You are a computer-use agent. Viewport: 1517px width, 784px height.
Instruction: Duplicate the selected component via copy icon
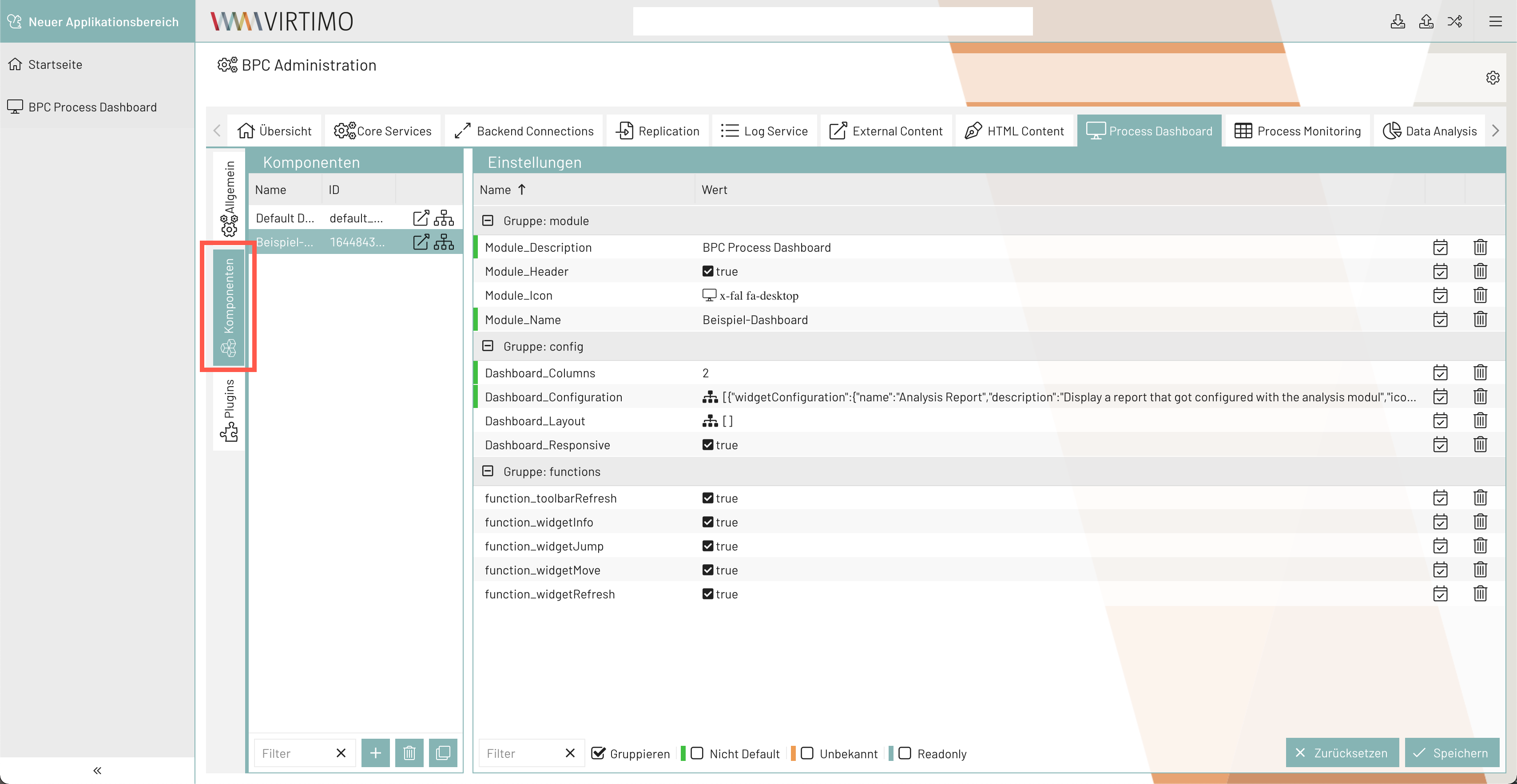[443, 753]
